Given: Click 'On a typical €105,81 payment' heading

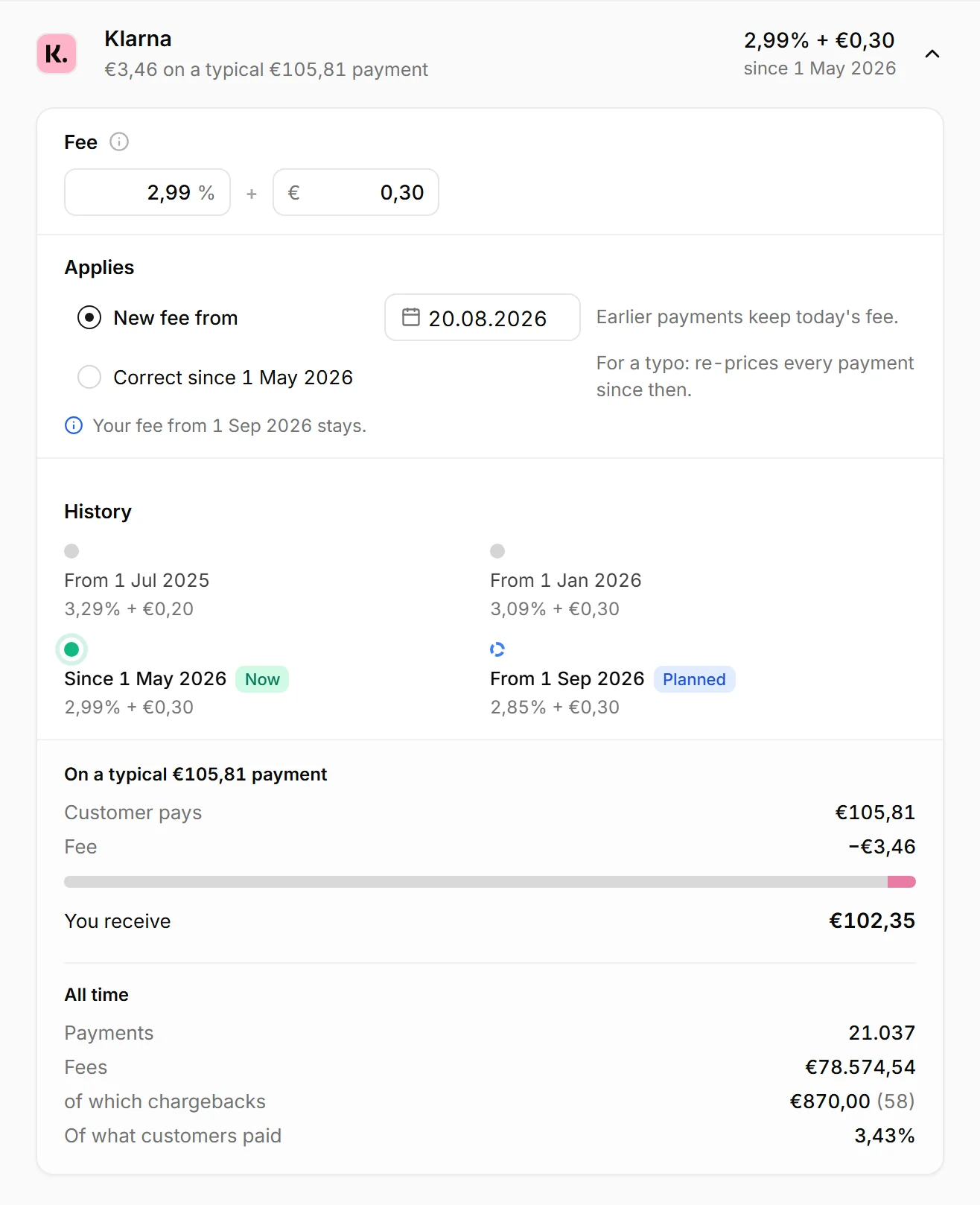Looking at the screenshot, I should point(196,775).
